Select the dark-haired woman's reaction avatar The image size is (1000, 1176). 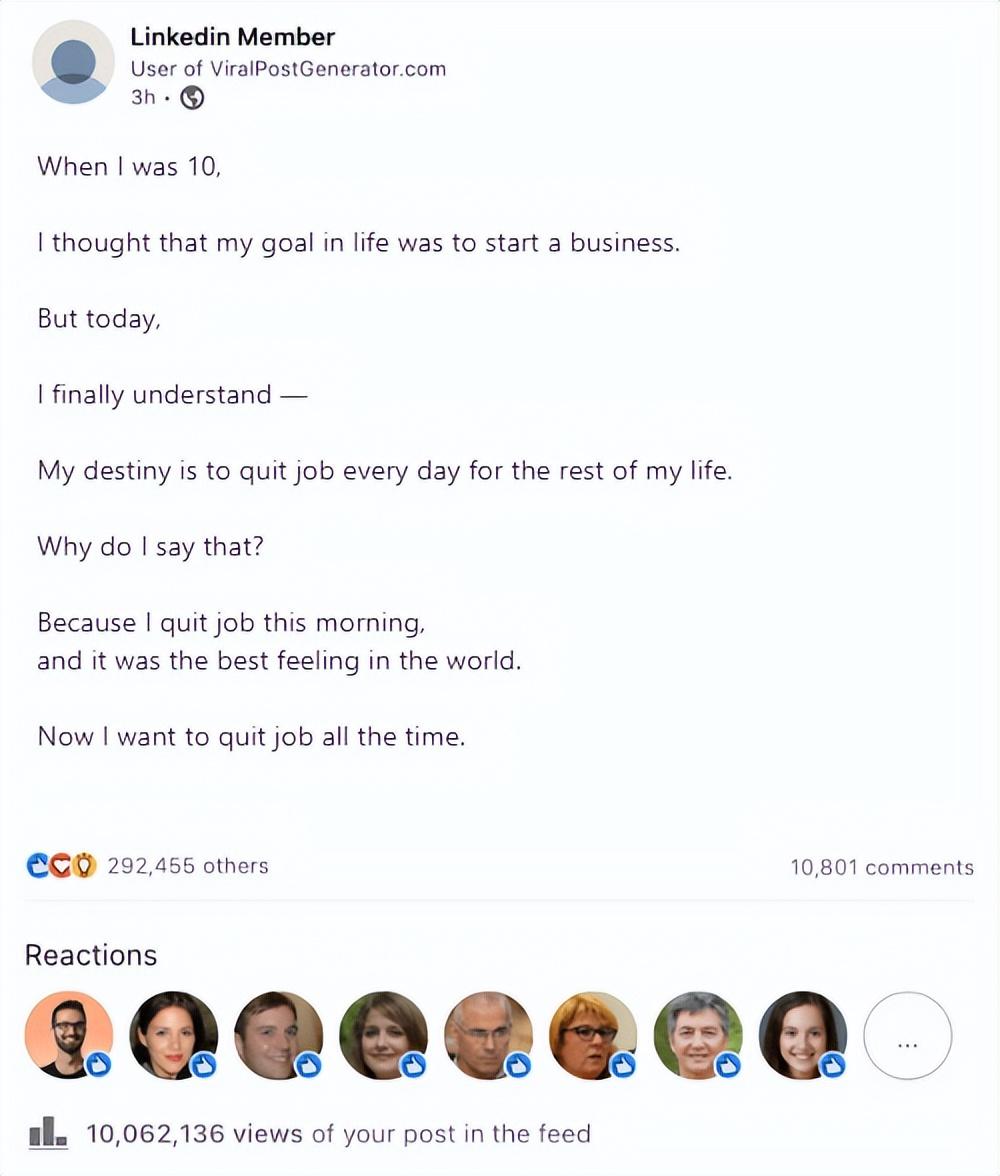[x=174, y=1035]
